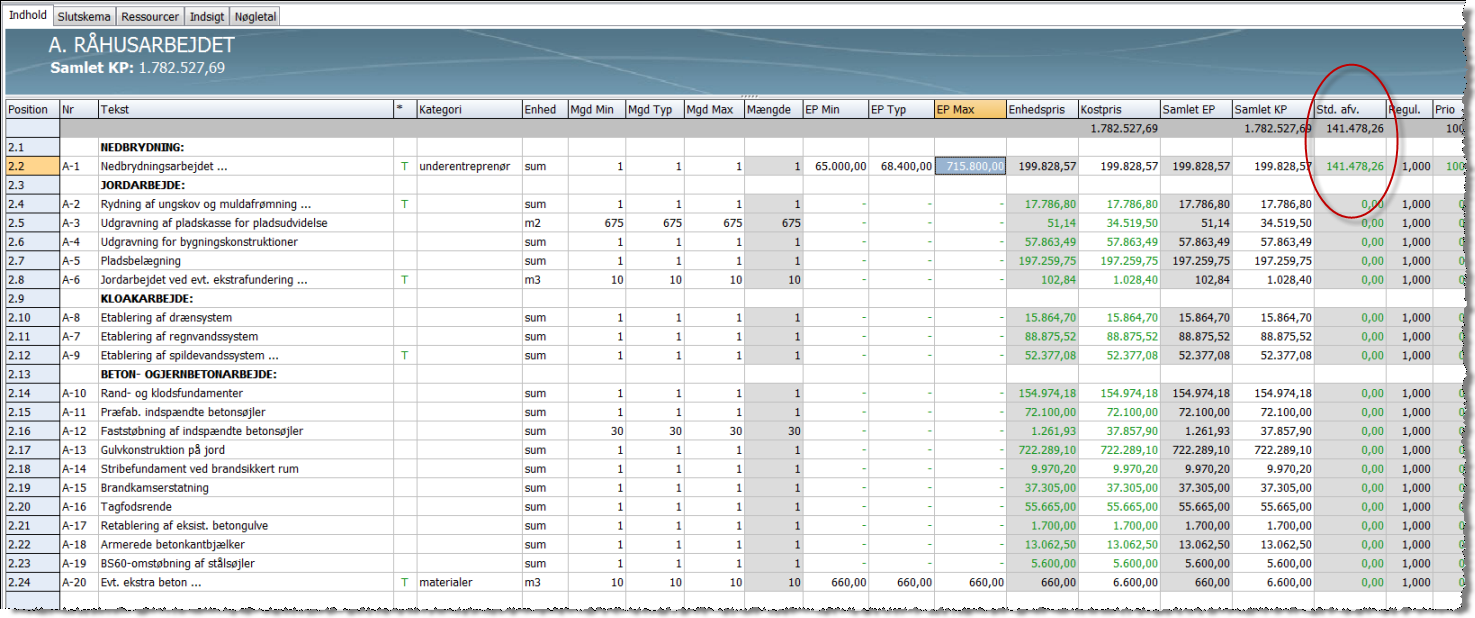Select the Kategori column header

[x=469, y=109]
